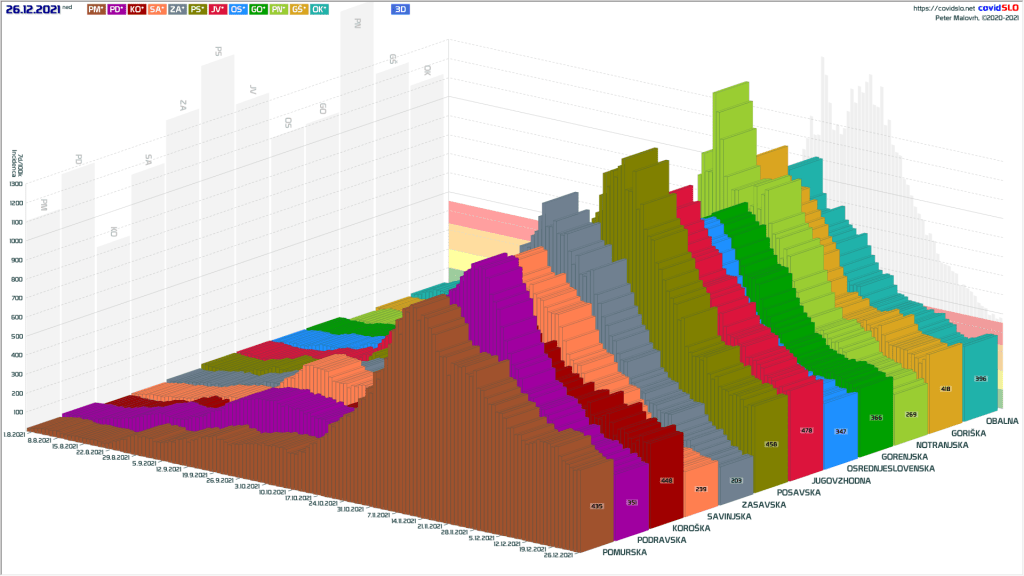Switch view with the 3D button
The height and width of the screenshot is (576, 1024).
400,9
